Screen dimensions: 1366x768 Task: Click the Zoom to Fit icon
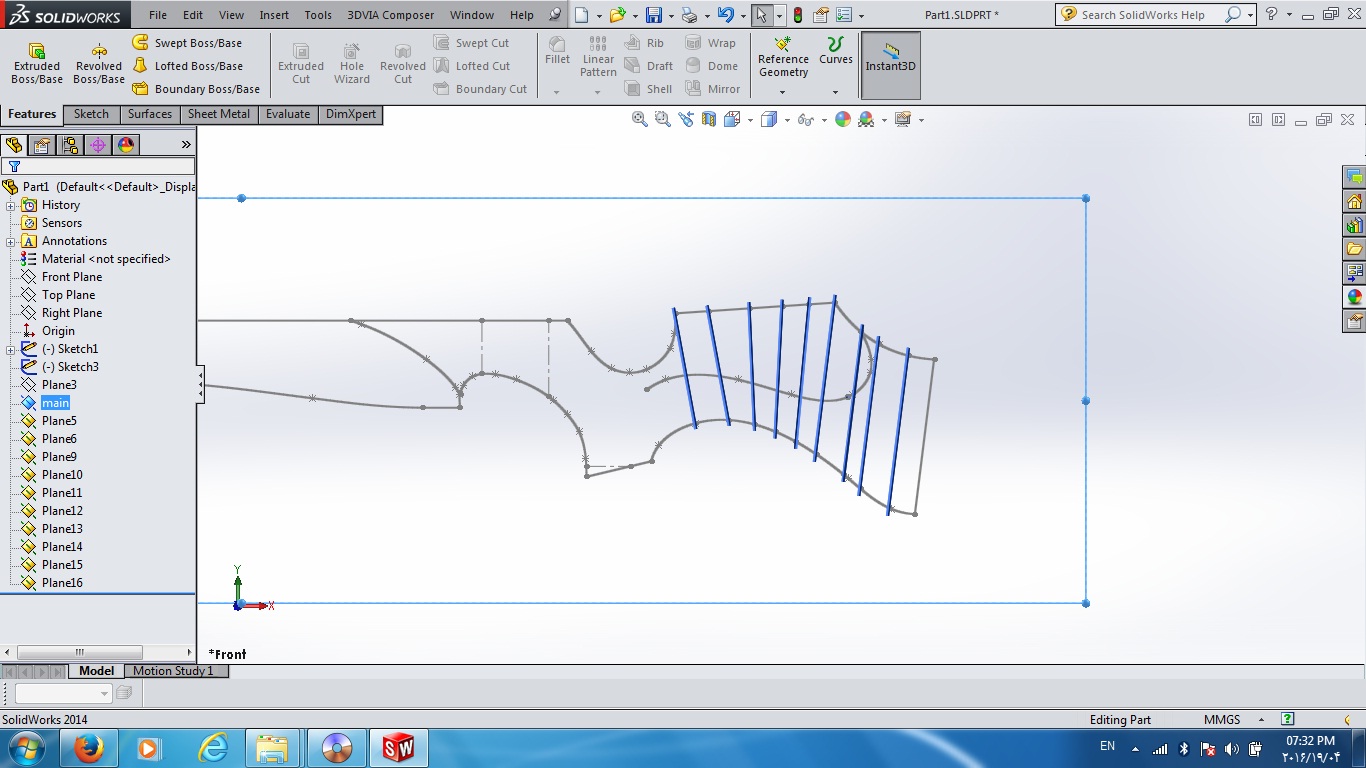click(x=639, y=119)
